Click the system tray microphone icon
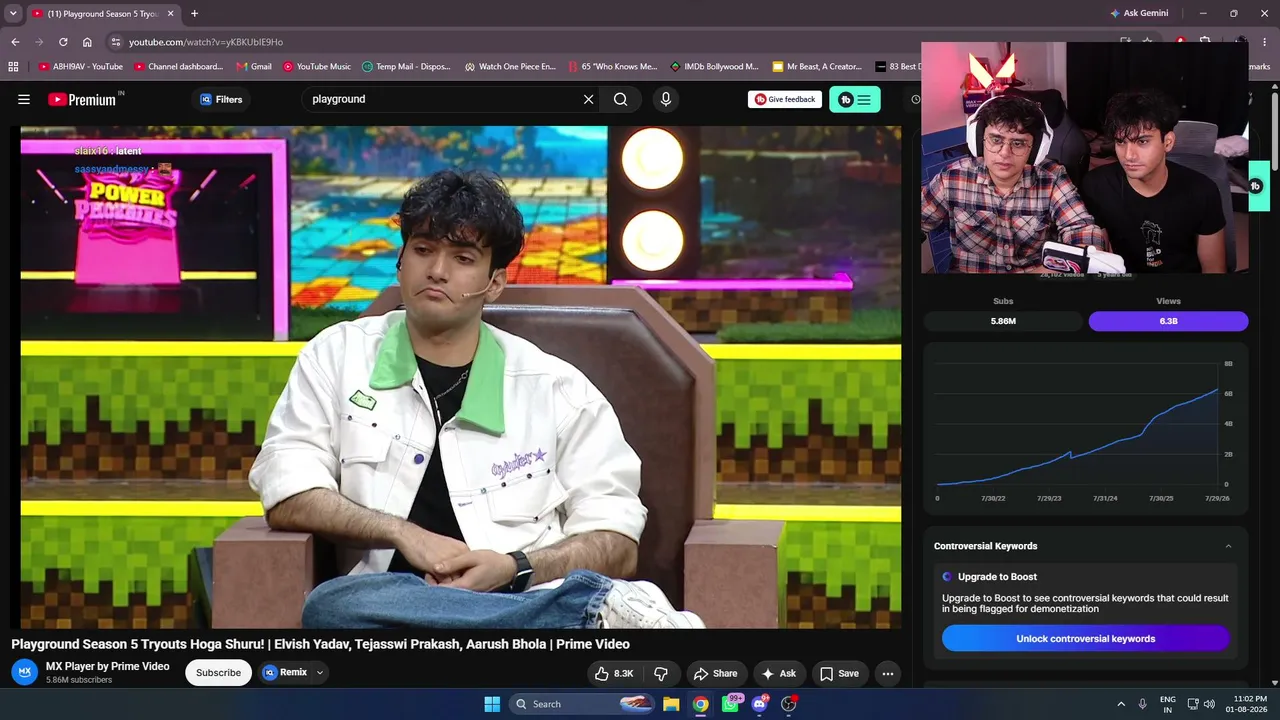 [x=1143, y=704]
